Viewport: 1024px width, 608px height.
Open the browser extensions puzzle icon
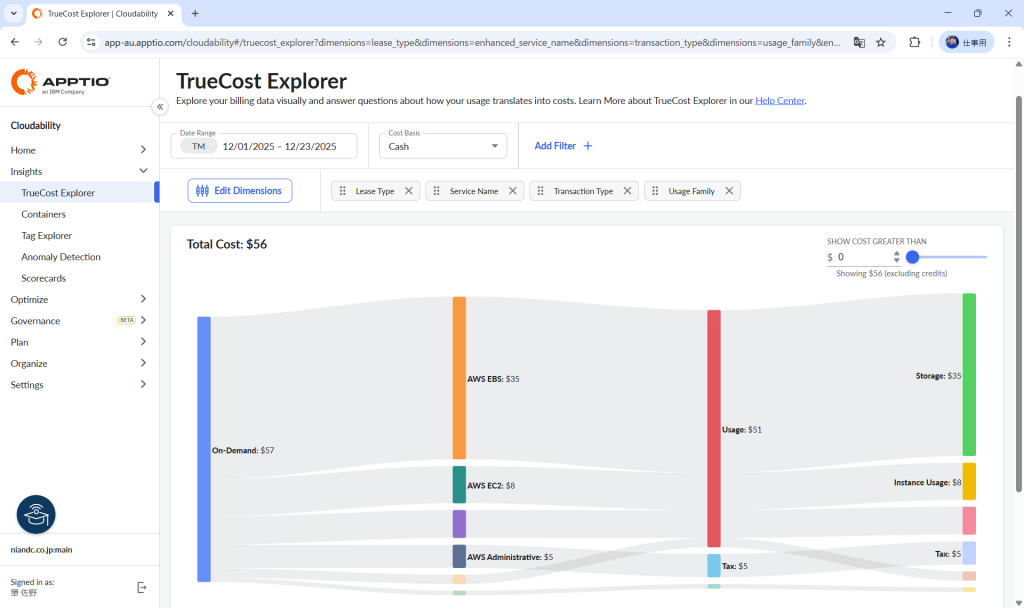[914, 42]
